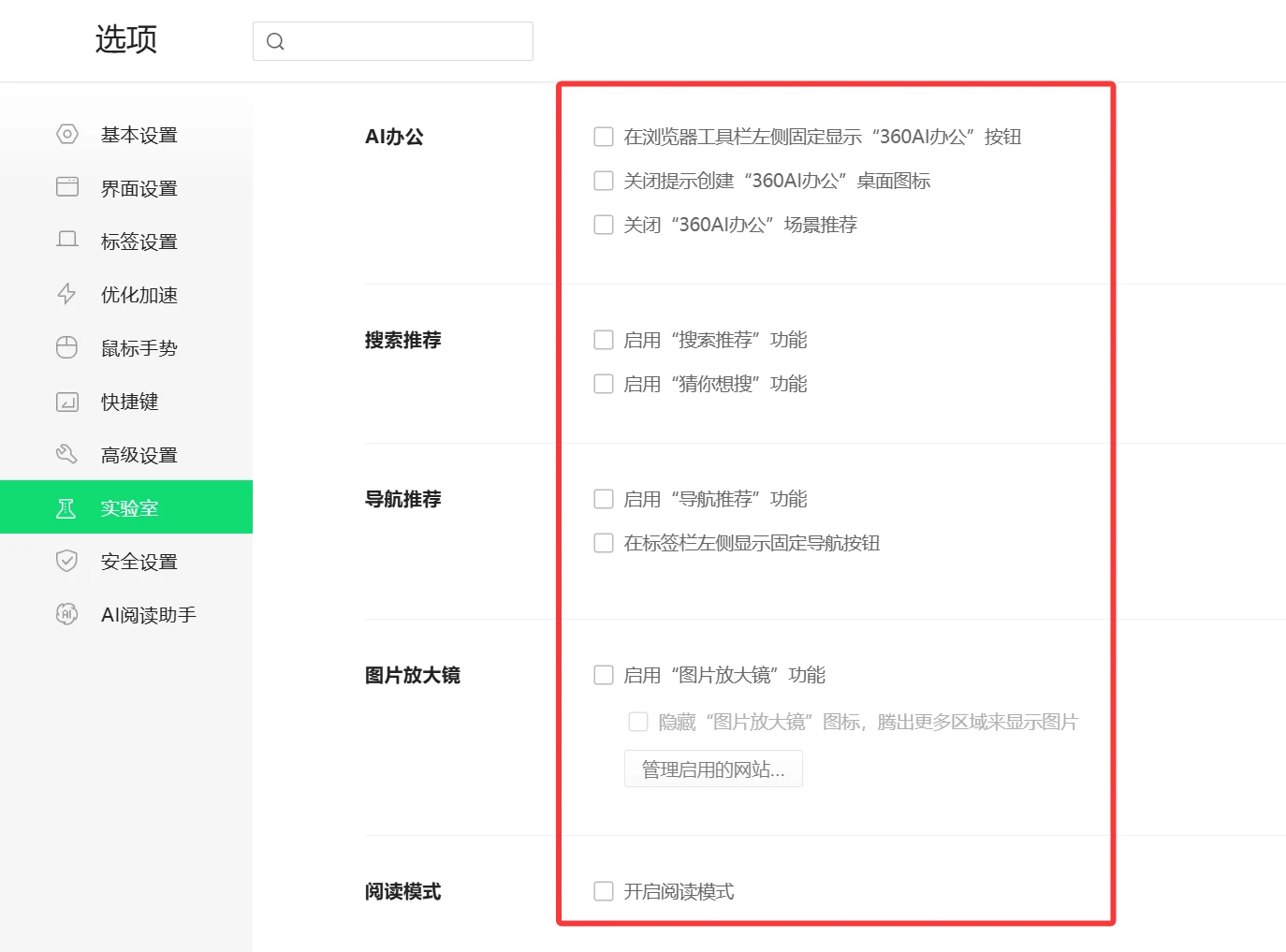1286x952 pixels.
Task: Enable the 猜你想搜 feature checkbox
Action: (x=604, y=384)
